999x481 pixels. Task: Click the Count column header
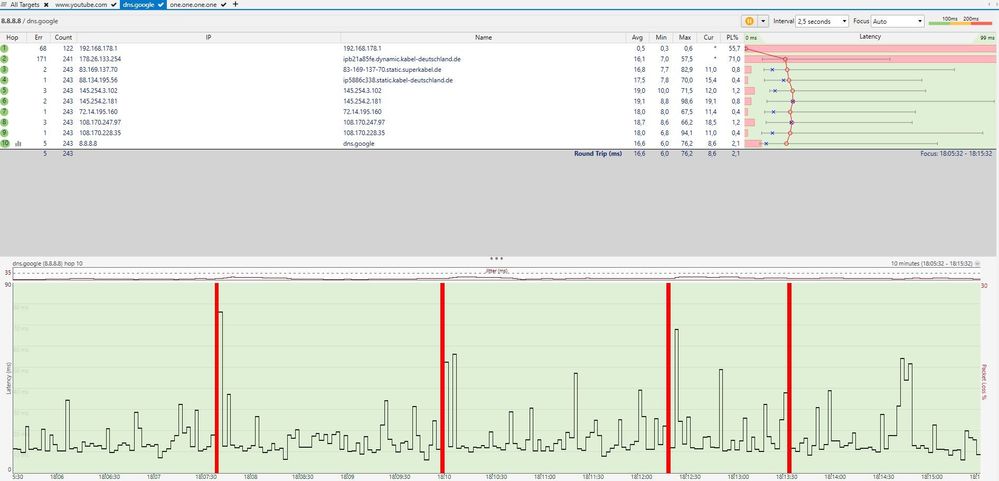(63, 38)
